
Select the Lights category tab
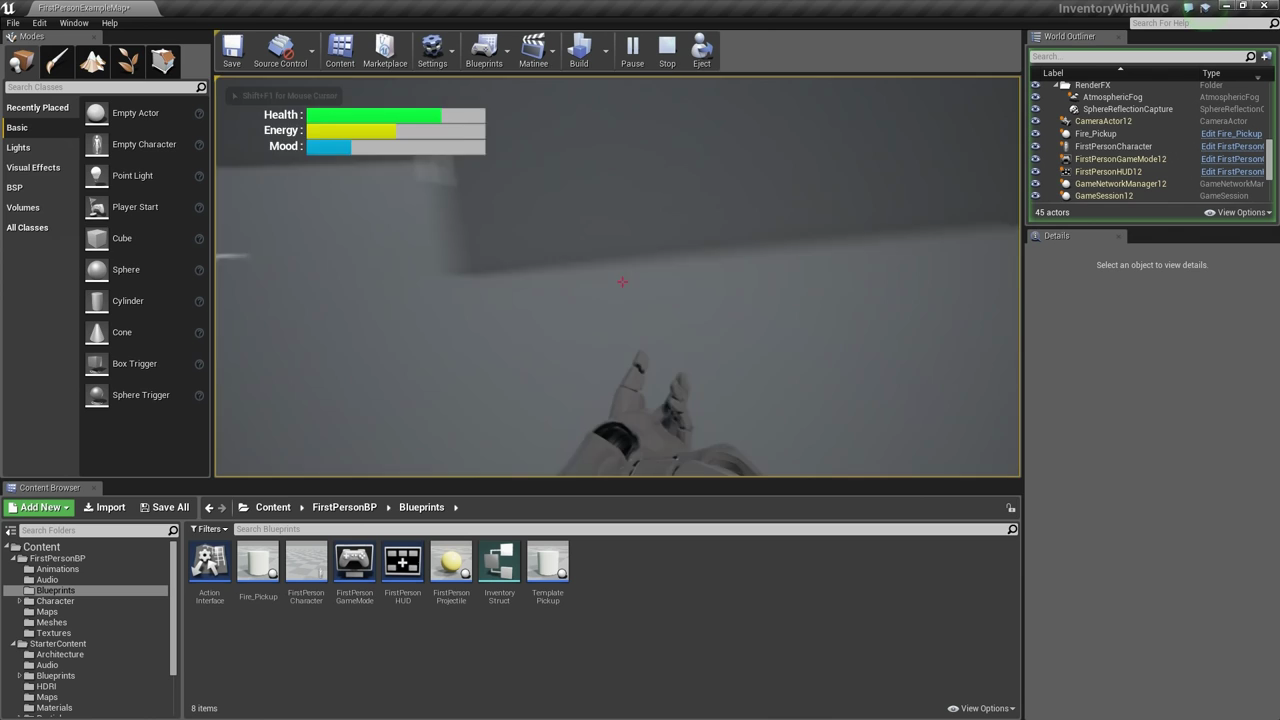[x=18, y=147]
